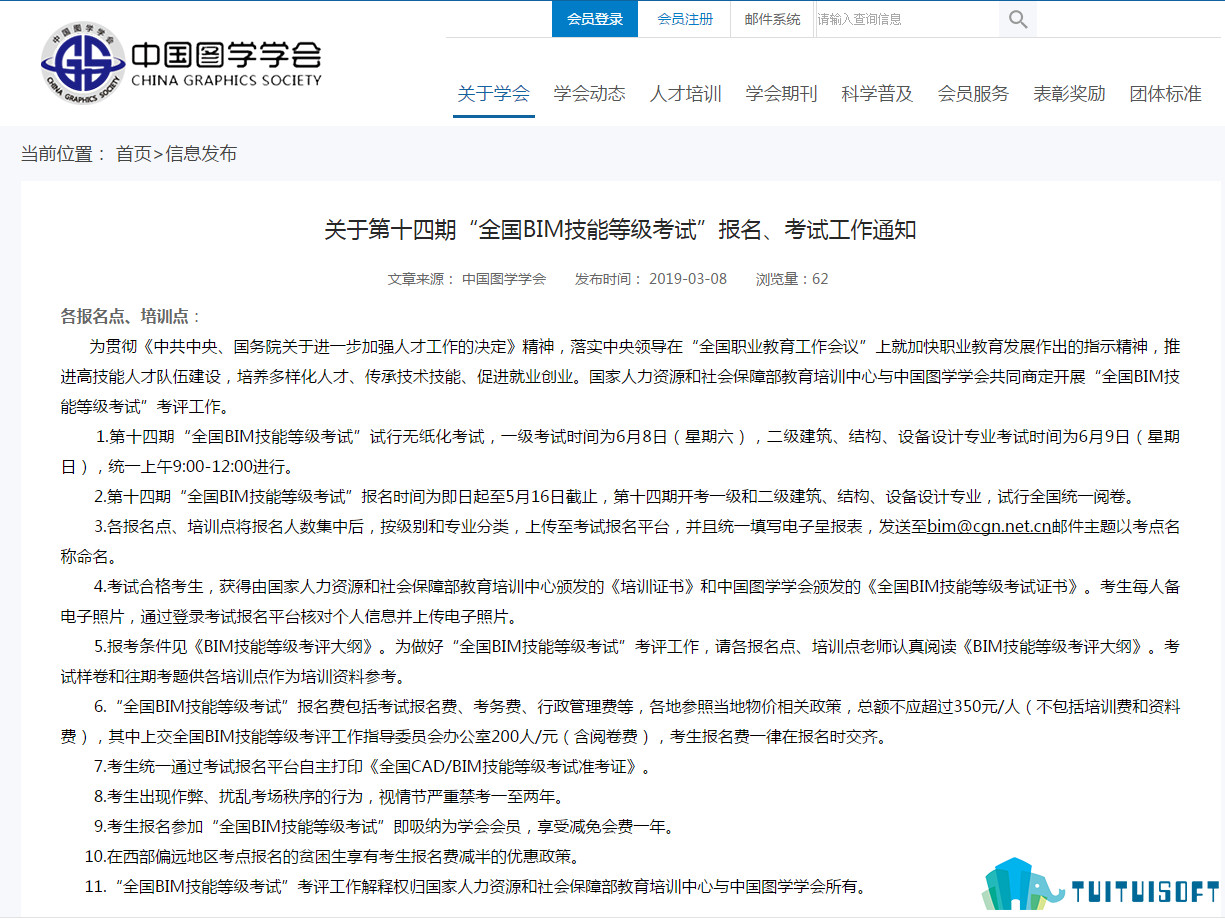
Task: Click 信息发布 in the breadcrumb
Action: (201, 154)
